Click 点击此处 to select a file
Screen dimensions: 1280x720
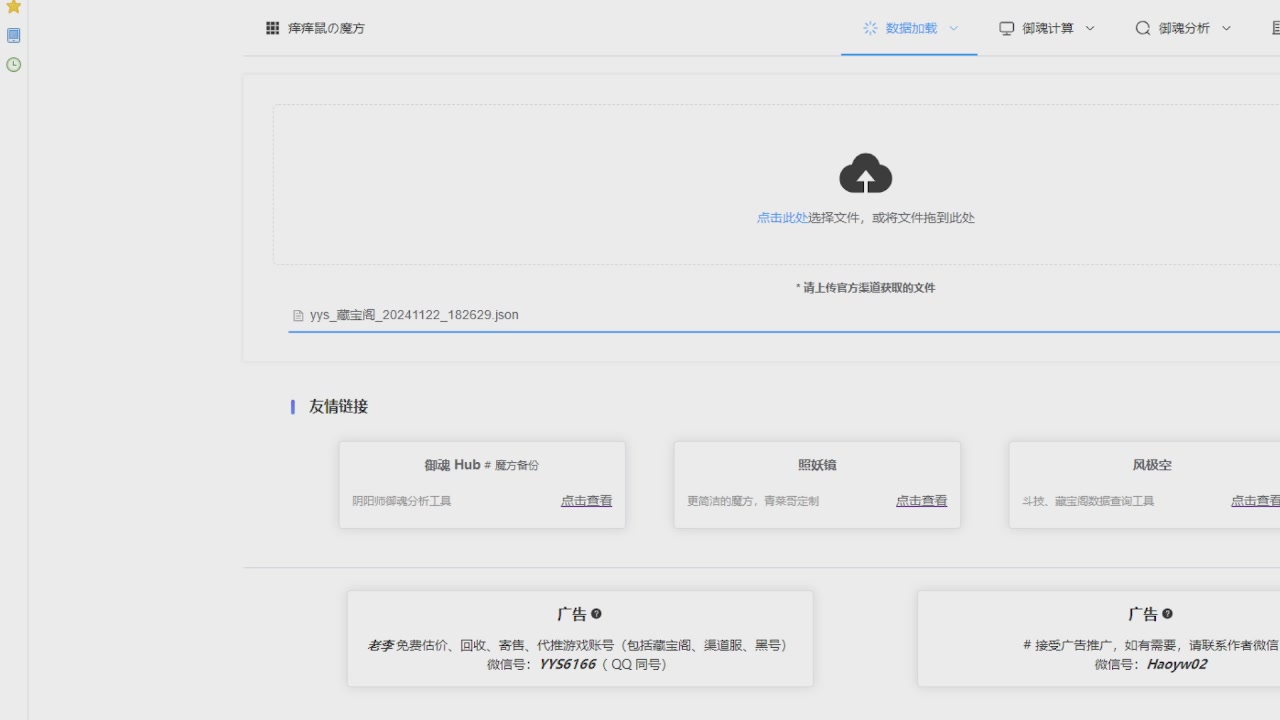[x=782, y=217]
